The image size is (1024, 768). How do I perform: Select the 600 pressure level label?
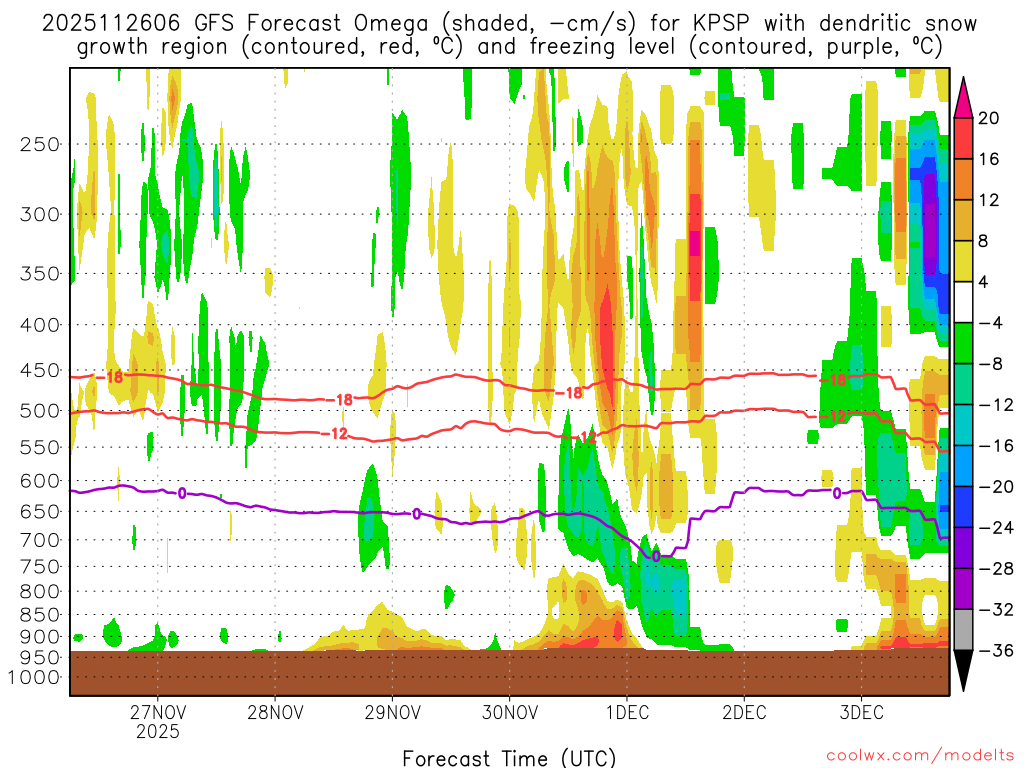coord(40,481)
